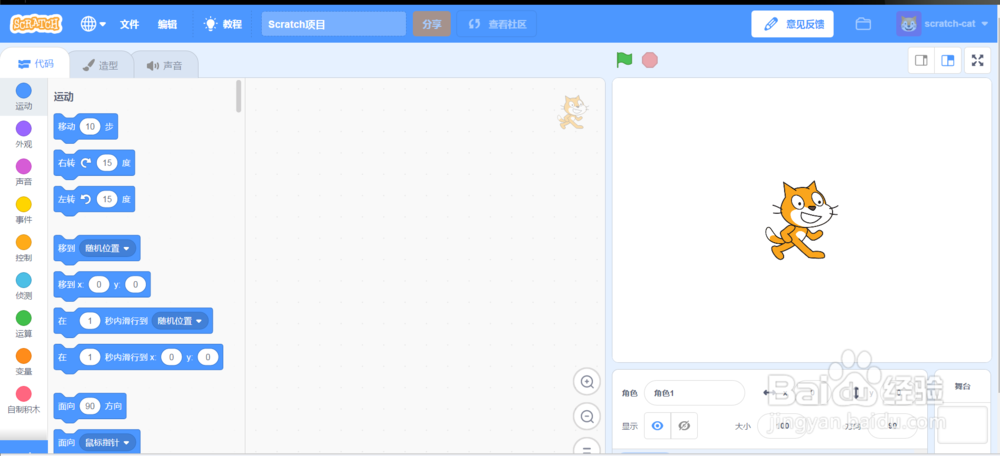Switch to the 造型 tab
This screenshot has height=456, width=1000.
[101, 65]
